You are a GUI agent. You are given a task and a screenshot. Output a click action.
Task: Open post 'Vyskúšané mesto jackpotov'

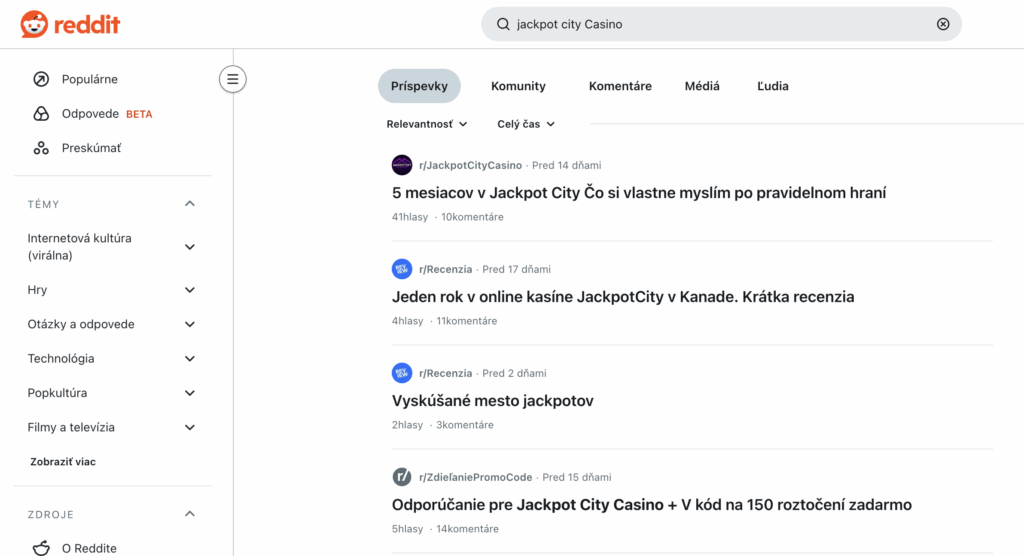[493, 401]
